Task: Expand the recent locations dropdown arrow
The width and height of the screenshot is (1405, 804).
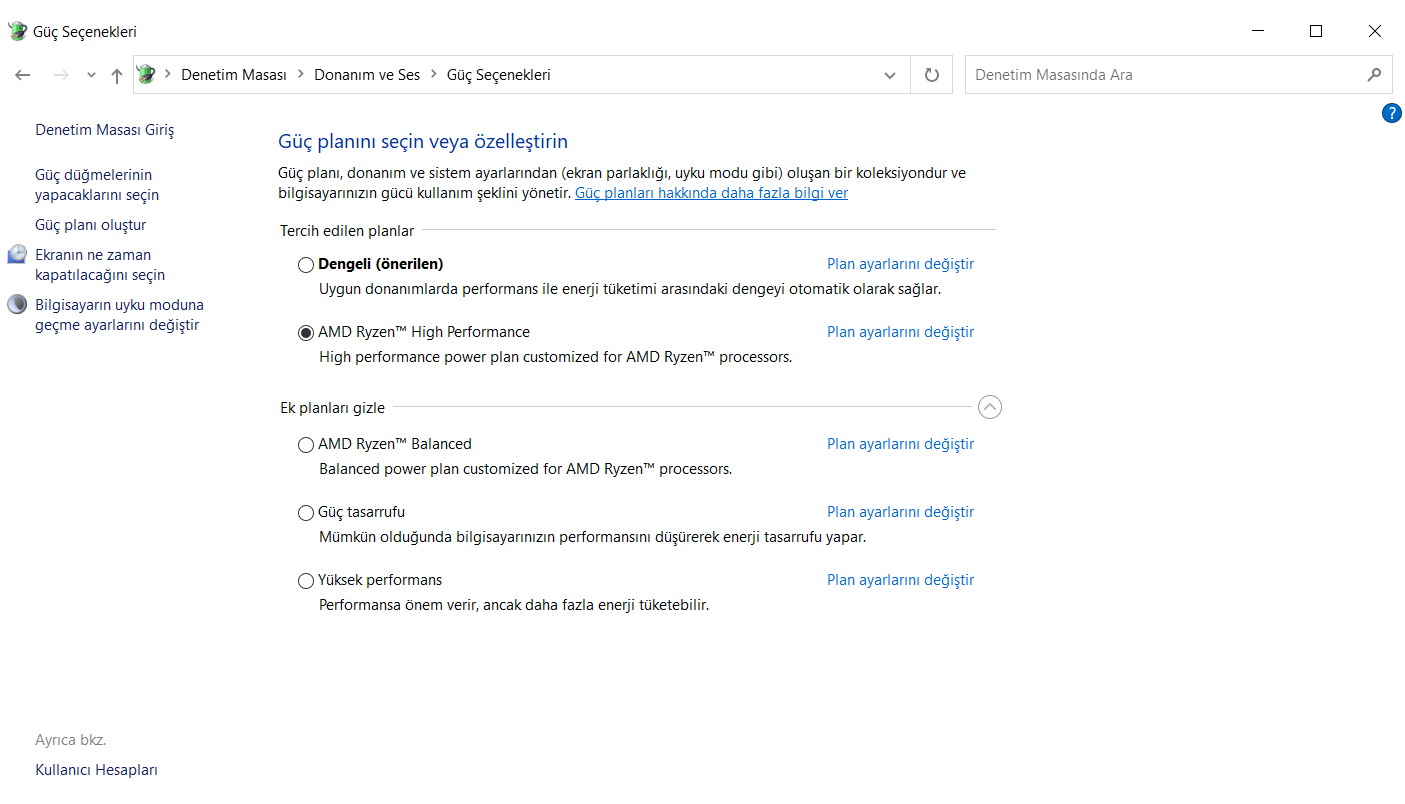Action: point(92,75)
